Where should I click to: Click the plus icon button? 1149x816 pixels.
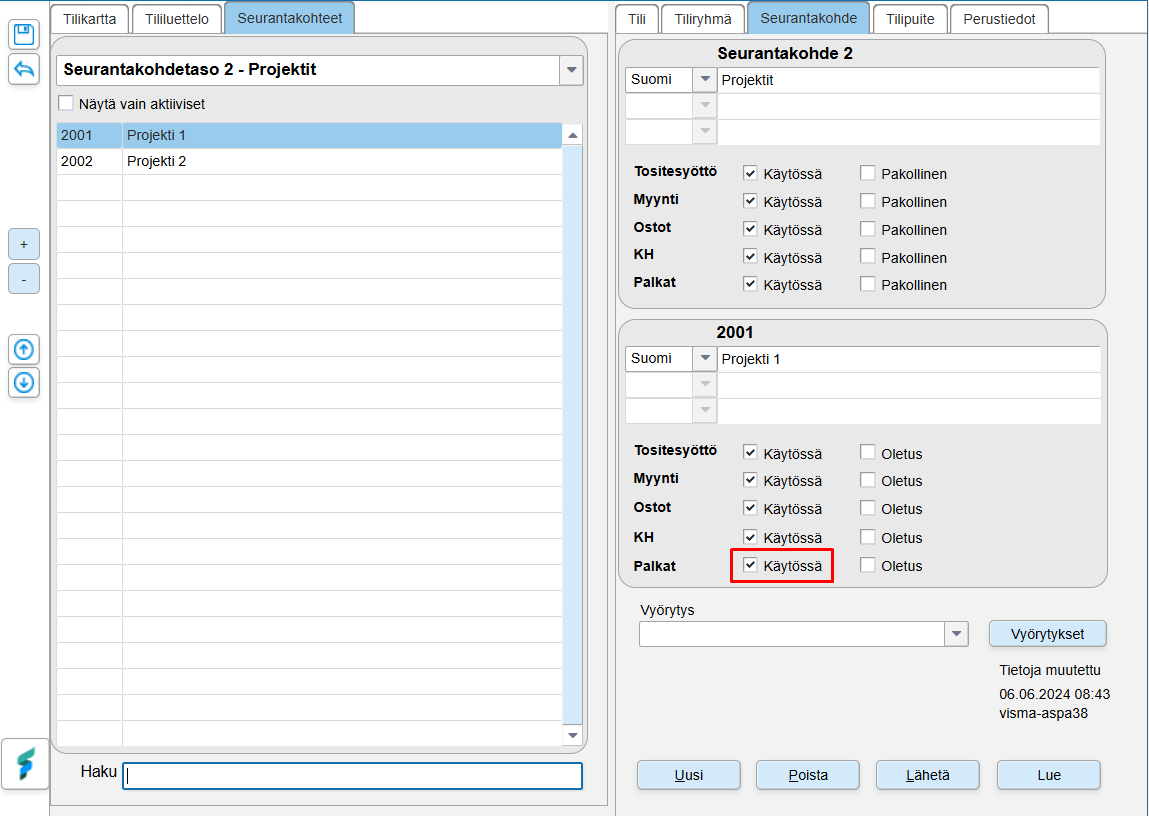[24, 244]
